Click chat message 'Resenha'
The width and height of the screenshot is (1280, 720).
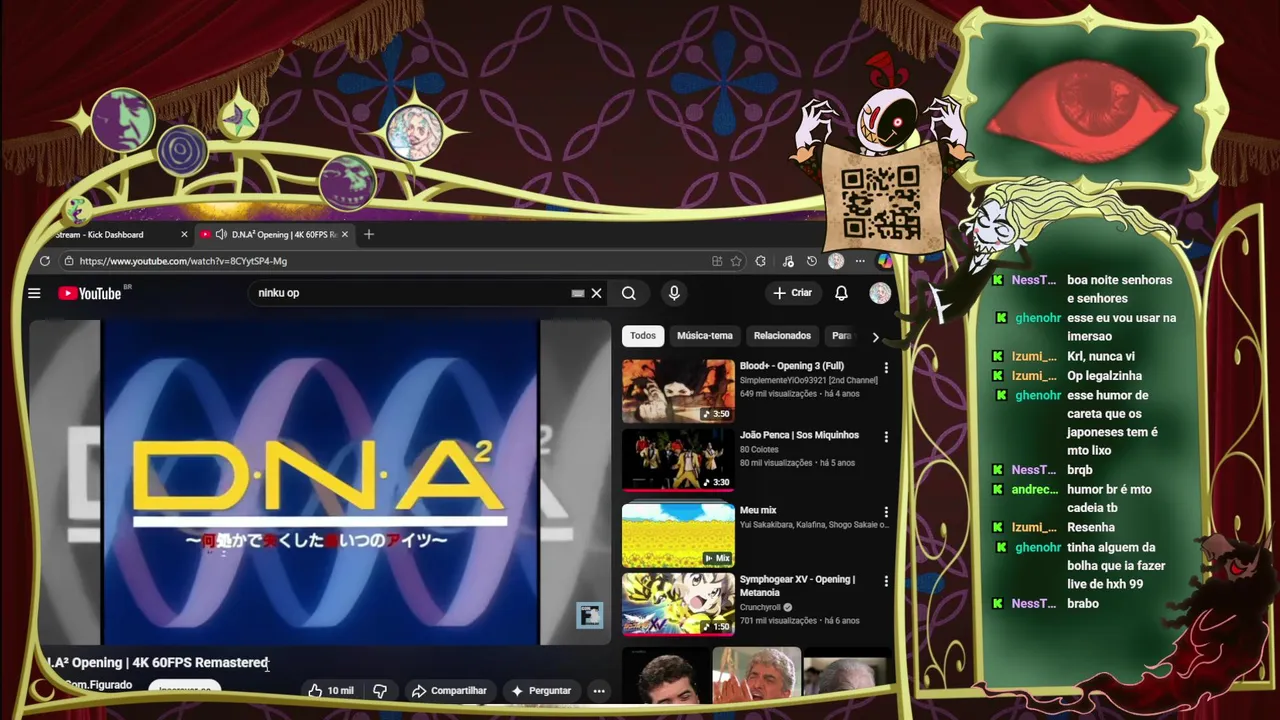[1090, 527]
